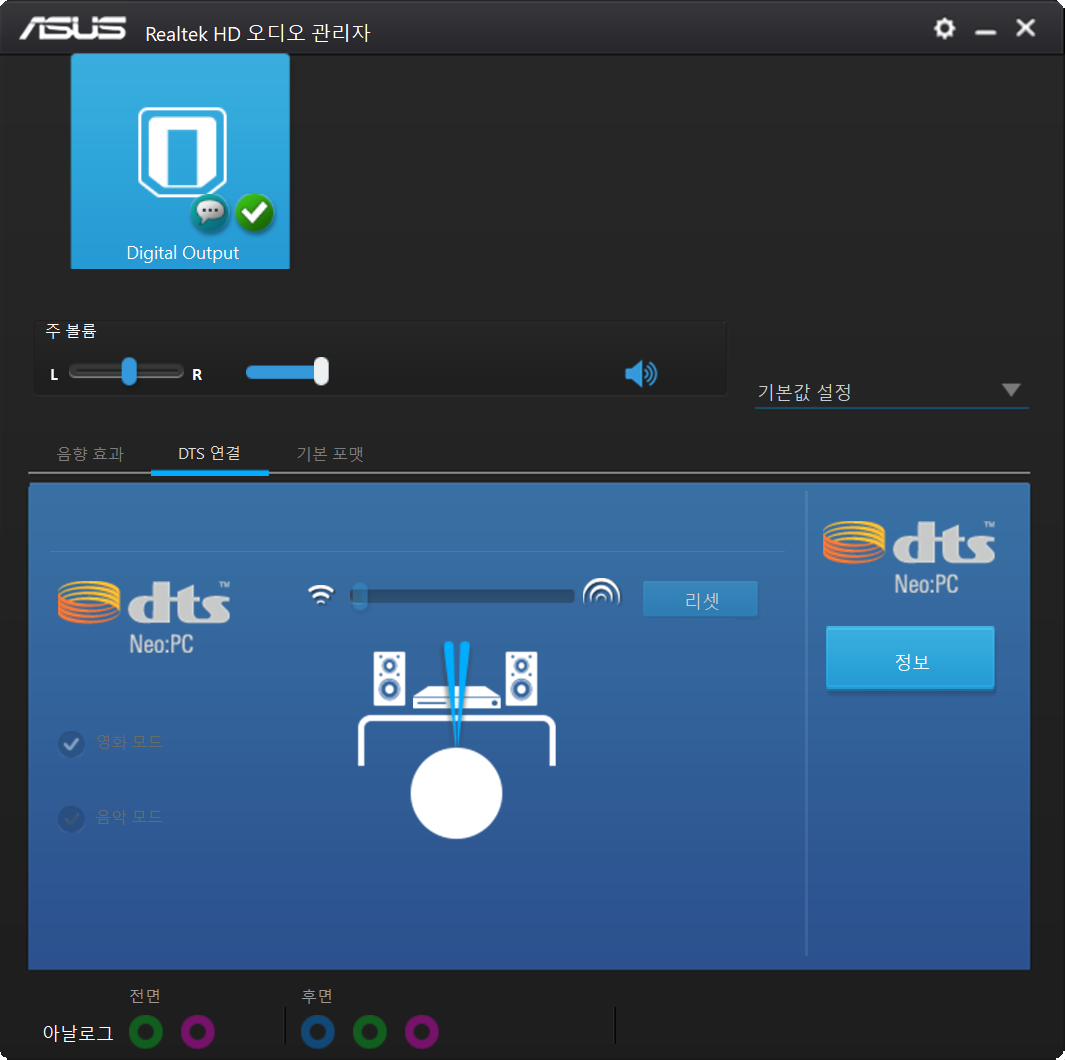Close the Realtek HD audio manager window
Image resolution: width=1065 pixels, height=1060 pixels.
(x=1026, y=28)
